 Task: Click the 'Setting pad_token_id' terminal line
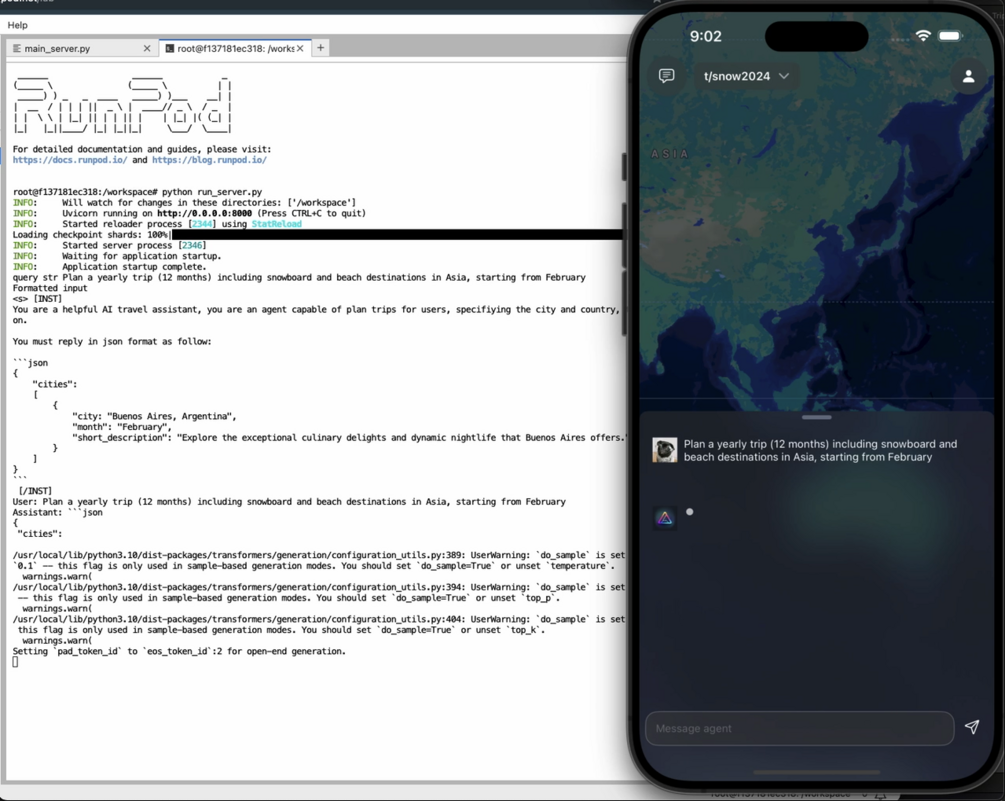[x=179, y=652]
